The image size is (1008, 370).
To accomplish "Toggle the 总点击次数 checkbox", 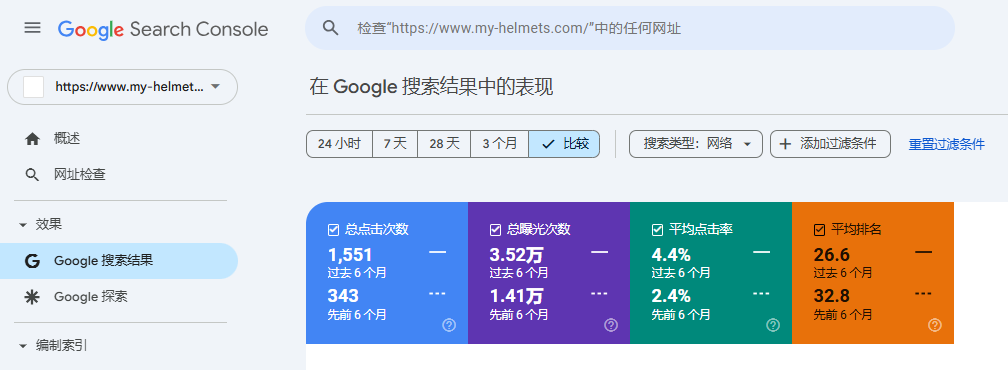I will point(333,230).
